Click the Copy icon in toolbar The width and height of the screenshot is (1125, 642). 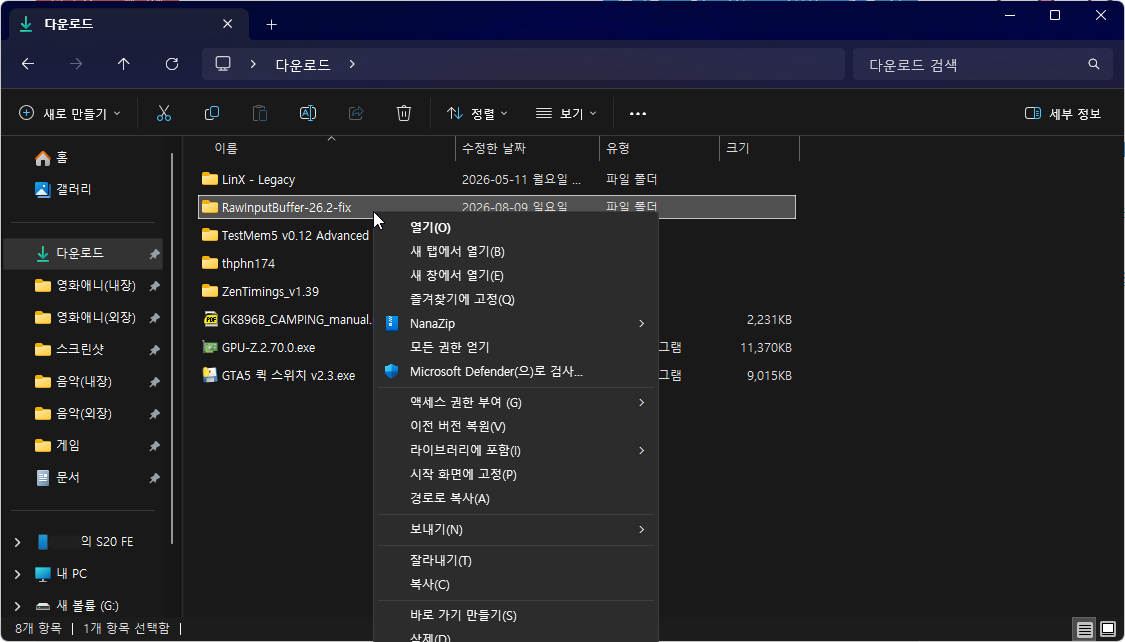click(212, 113)
